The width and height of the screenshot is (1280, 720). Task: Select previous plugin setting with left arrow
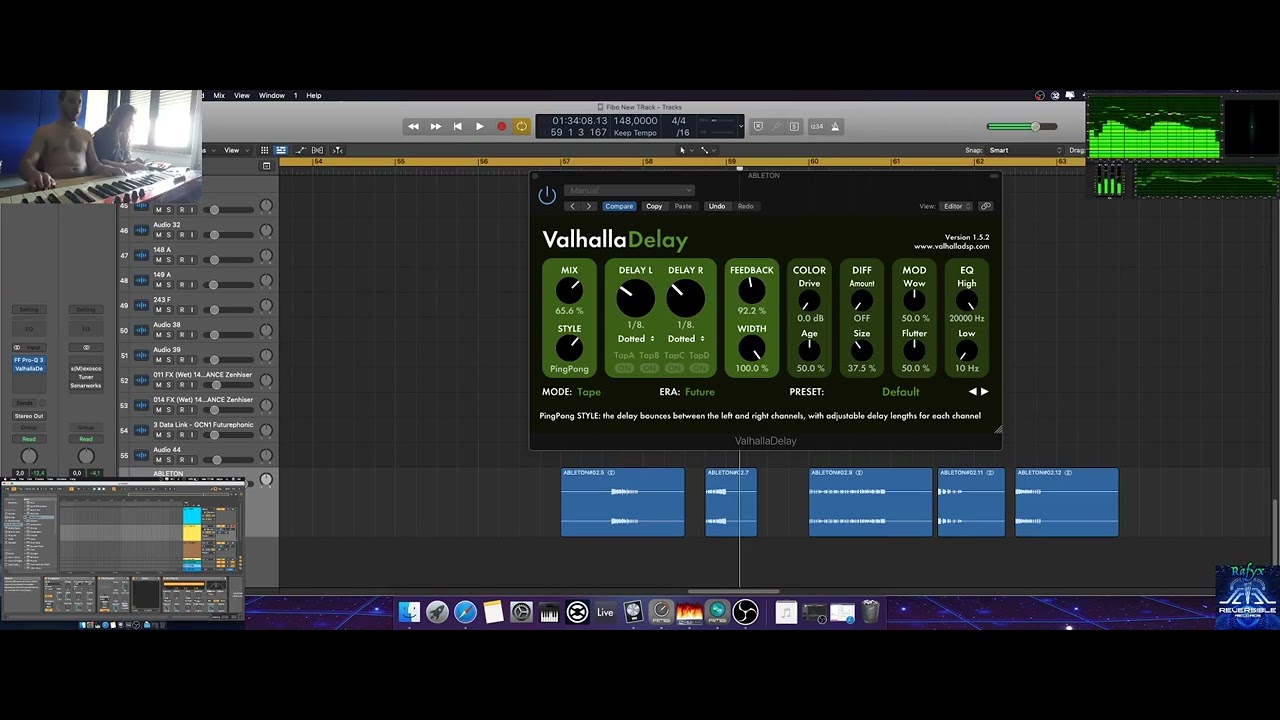click(x=572, y=206)
